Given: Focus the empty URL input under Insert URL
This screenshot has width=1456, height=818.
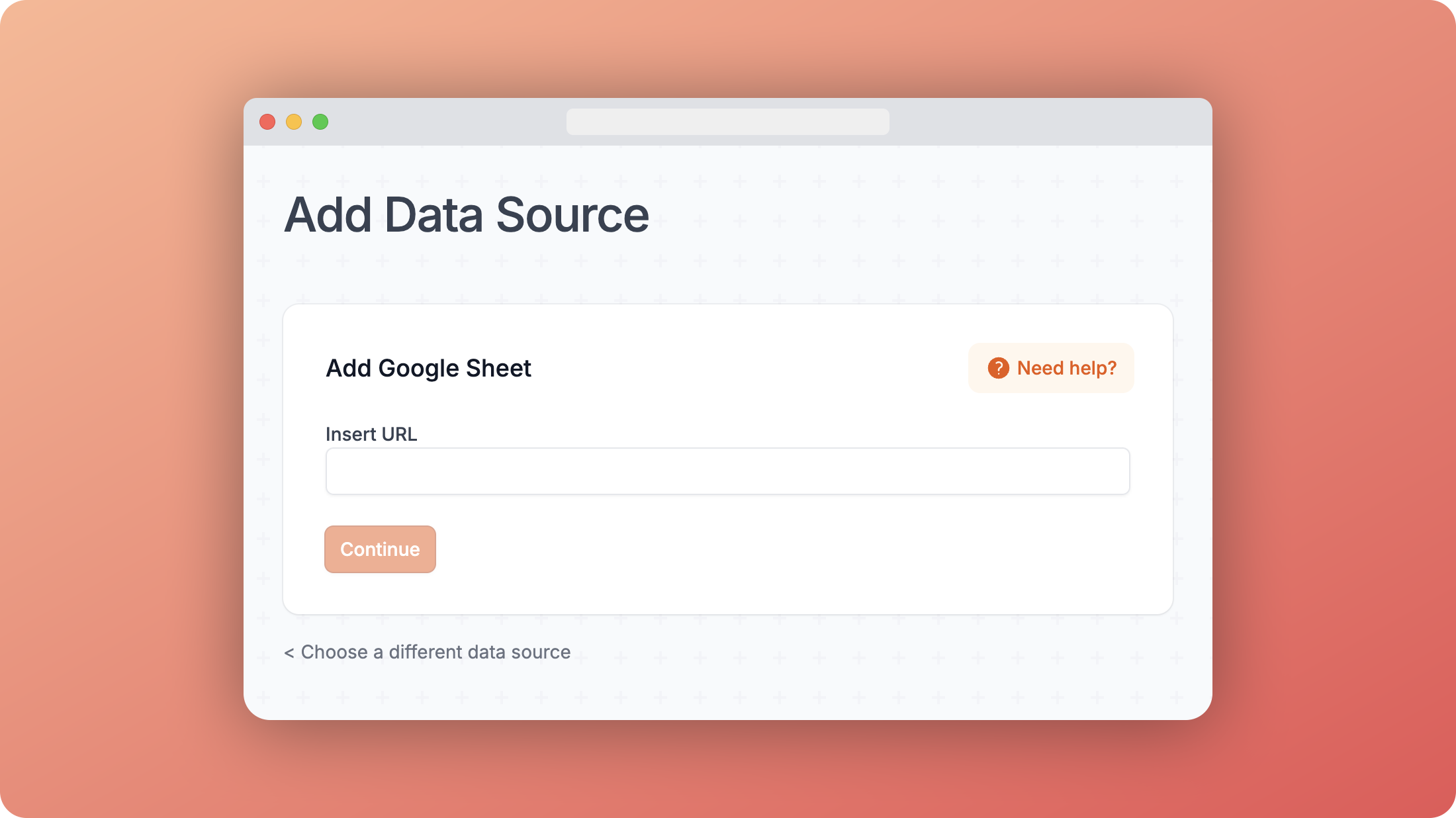Looking at the screenshot, I should 727,471.
